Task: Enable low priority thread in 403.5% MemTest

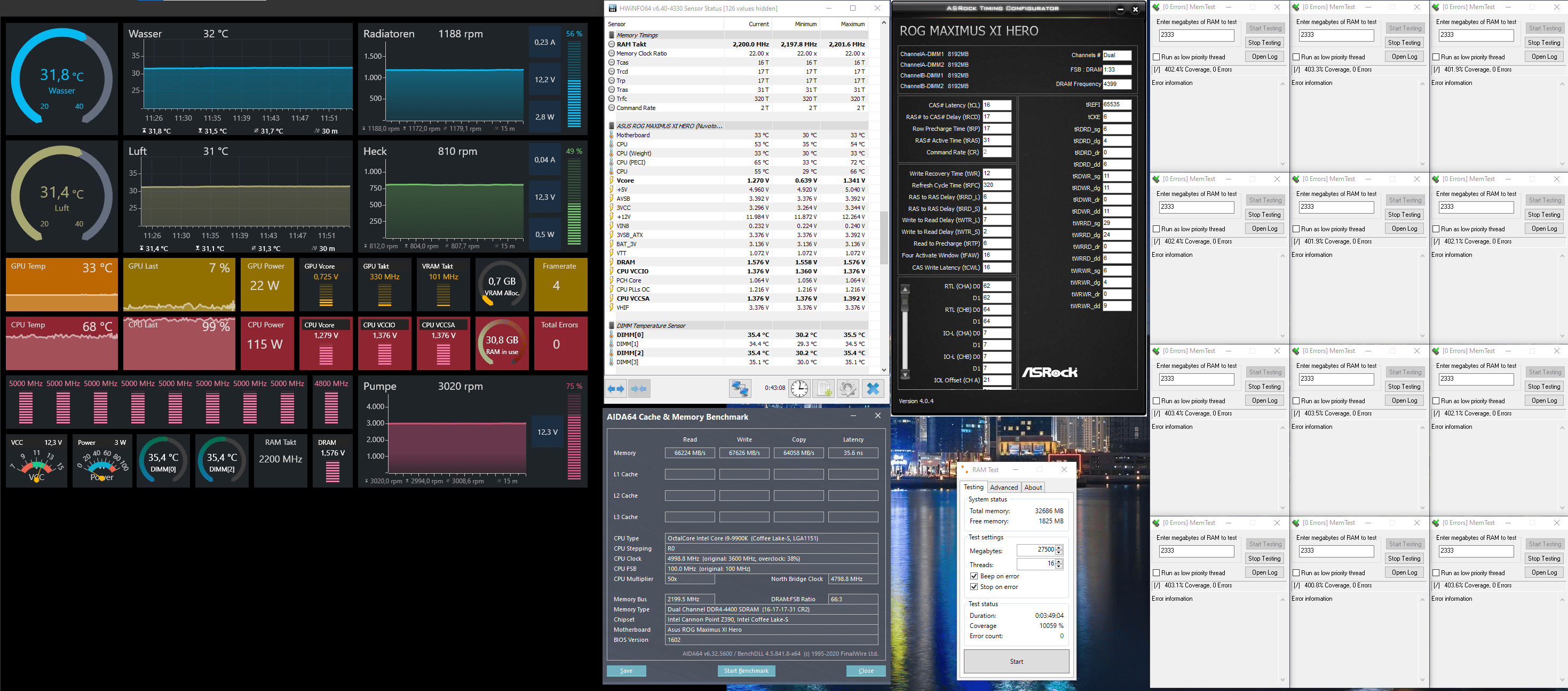Action: [x=1296, y=401]
